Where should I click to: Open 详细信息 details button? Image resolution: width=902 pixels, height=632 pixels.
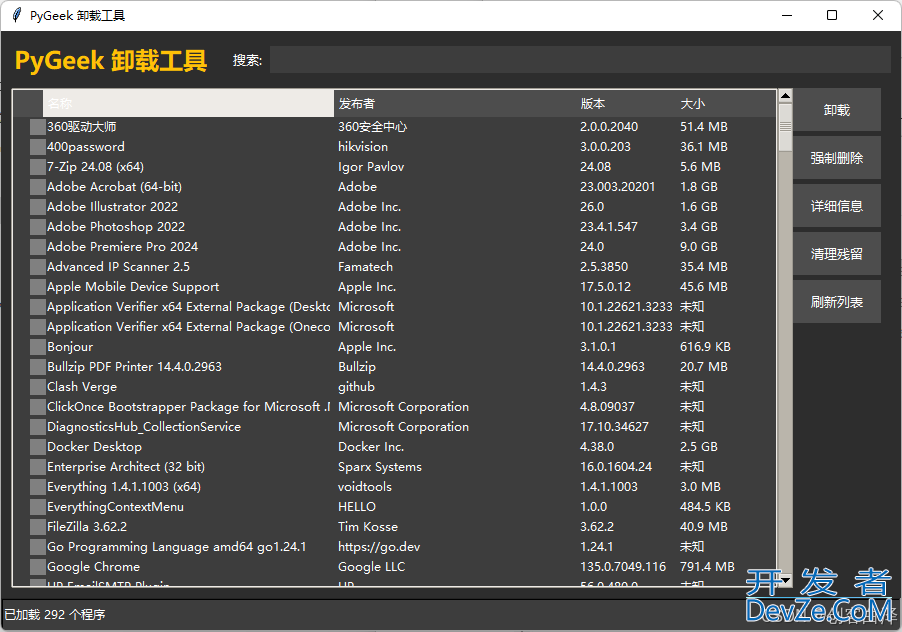pos(836,206)
